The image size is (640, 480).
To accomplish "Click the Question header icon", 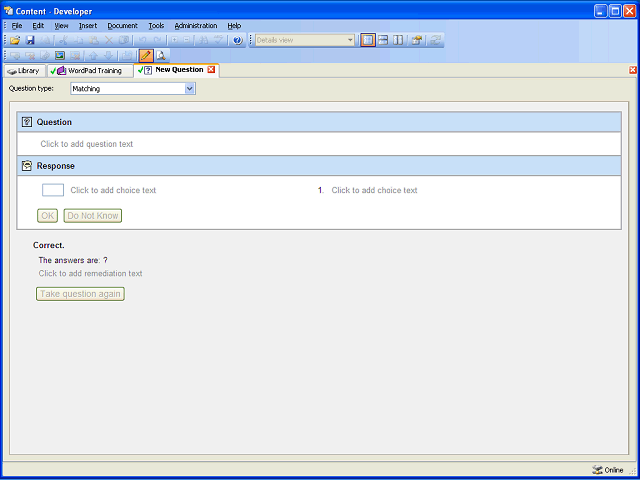I will point(27,122).
